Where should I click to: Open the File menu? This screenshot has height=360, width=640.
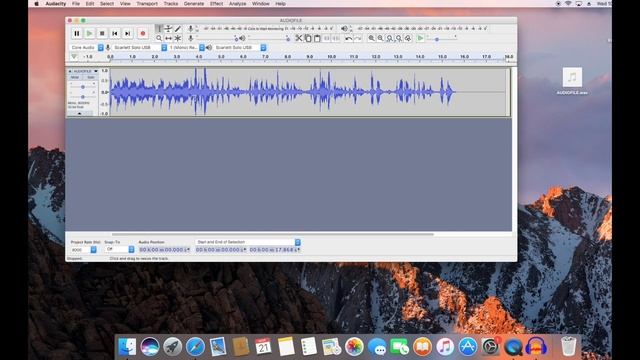tap(76, 4)
